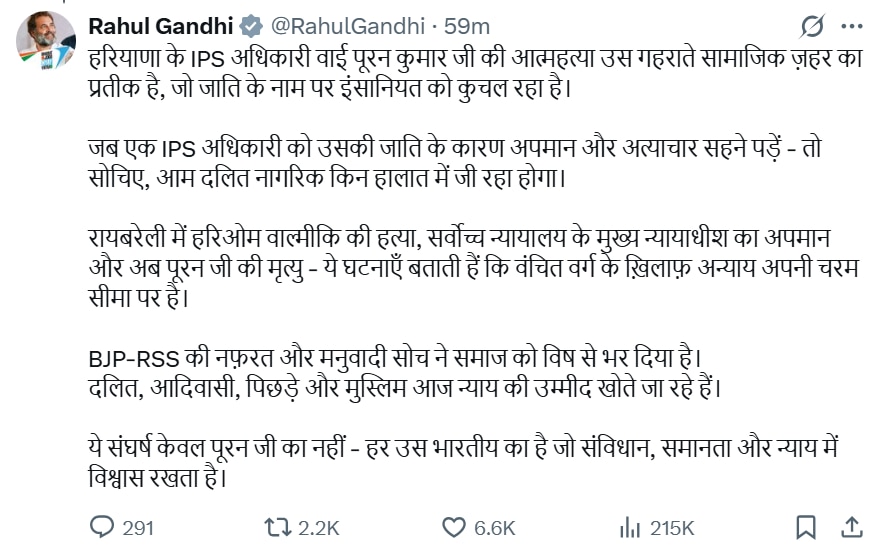
Task: Click the 2.2K reposts count
Action: (x=320, y=527)
